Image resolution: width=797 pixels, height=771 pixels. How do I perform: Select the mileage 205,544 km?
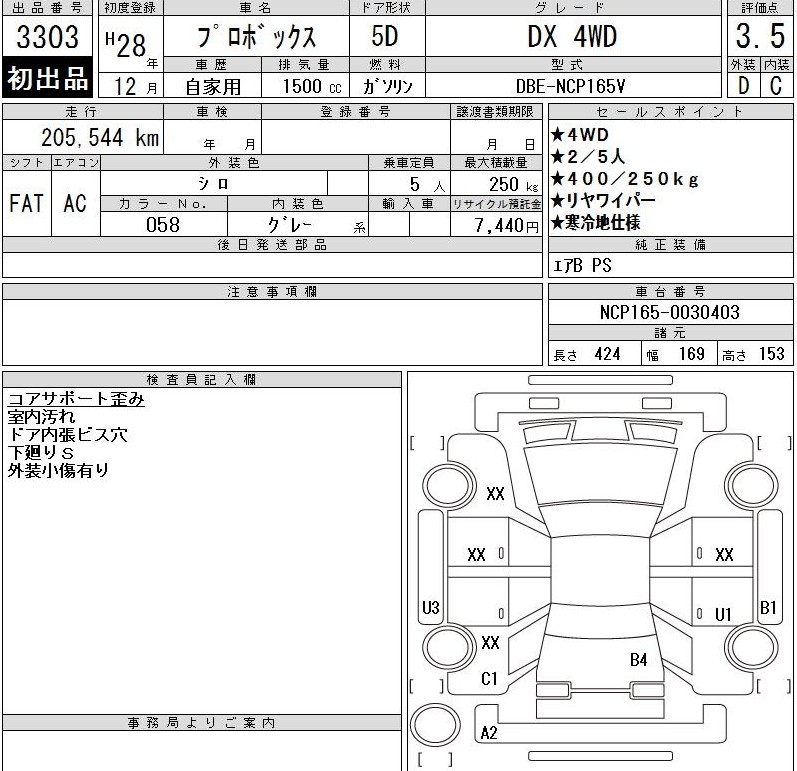[x=100, y=138]
